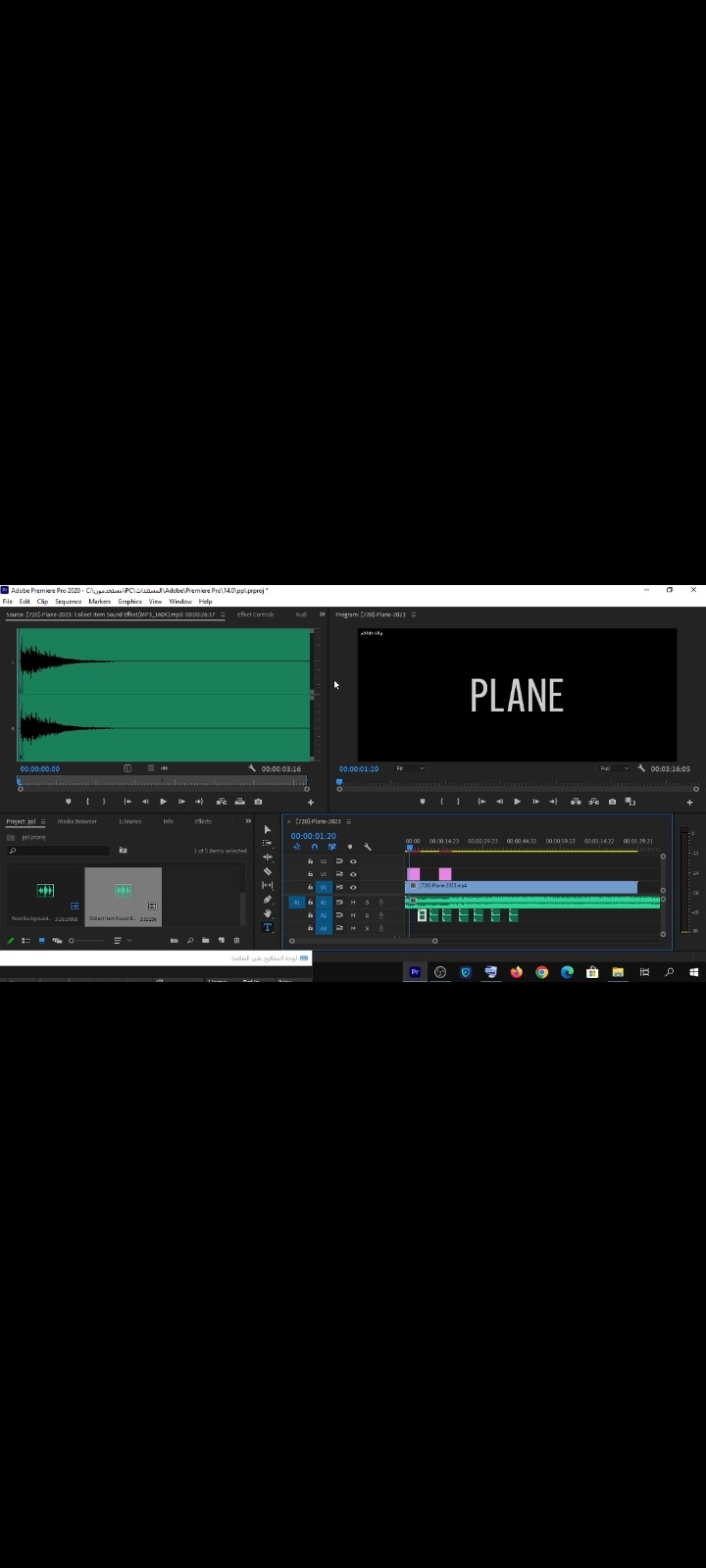The image size is (706, 1568).
Task: Select the Type tool
Action: tap(268, 927)
